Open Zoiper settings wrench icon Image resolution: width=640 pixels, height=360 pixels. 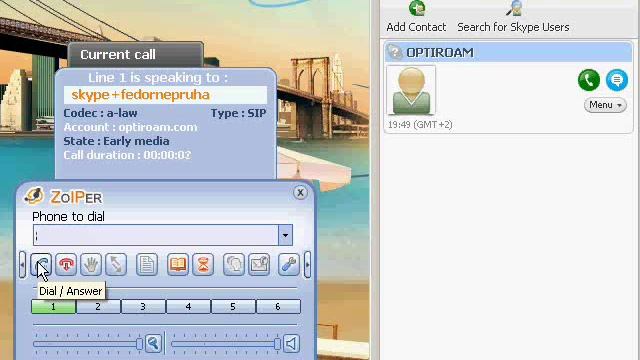tap(289, 264)
